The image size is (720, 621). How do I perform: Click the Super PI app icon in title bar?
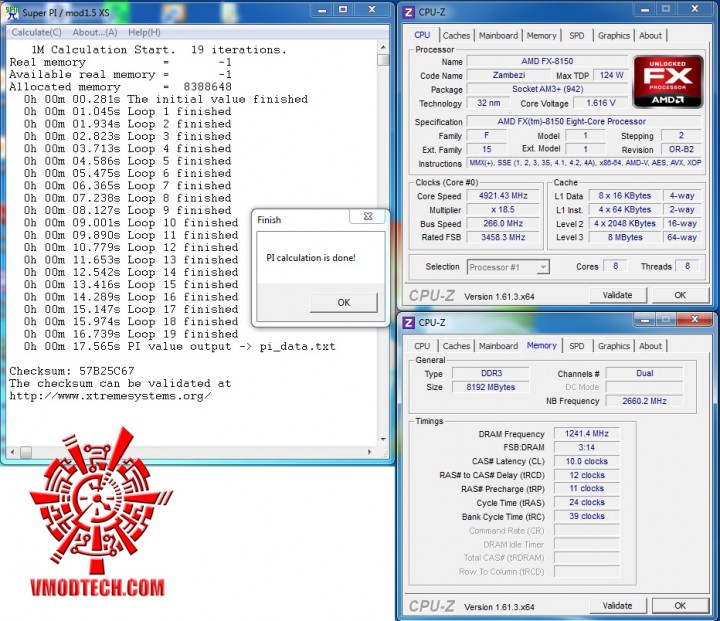pos(12,12)
